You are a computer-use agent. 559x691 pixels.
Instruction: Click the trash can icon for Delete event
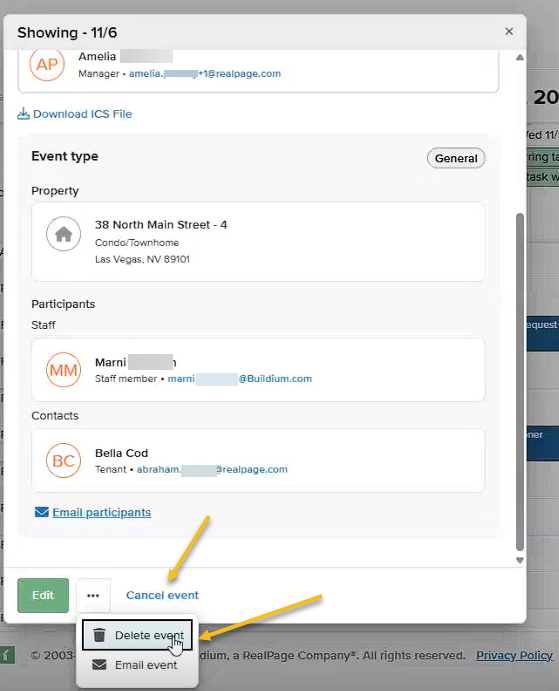coord(100,635)
